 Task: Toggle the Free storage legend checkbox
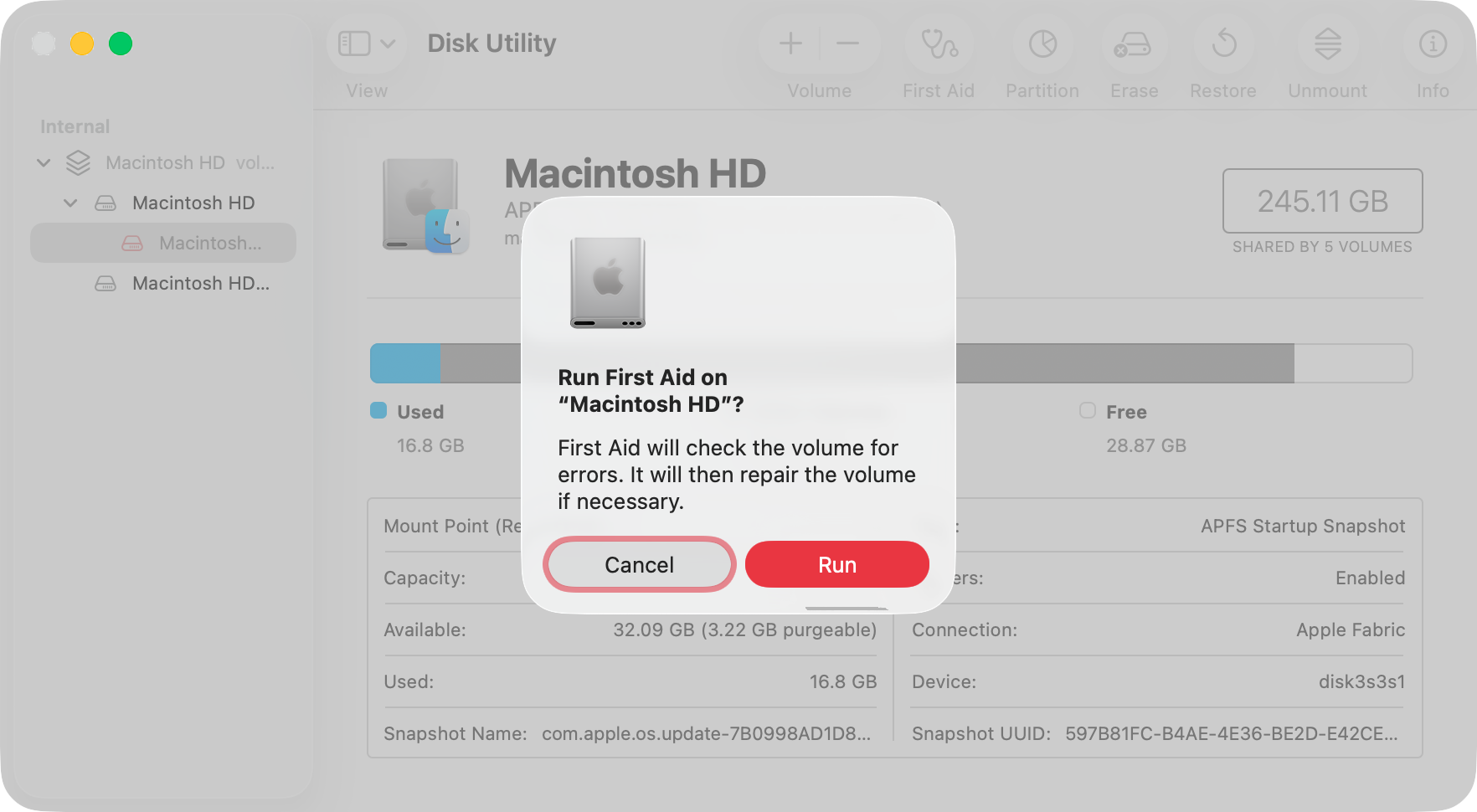1088,410
